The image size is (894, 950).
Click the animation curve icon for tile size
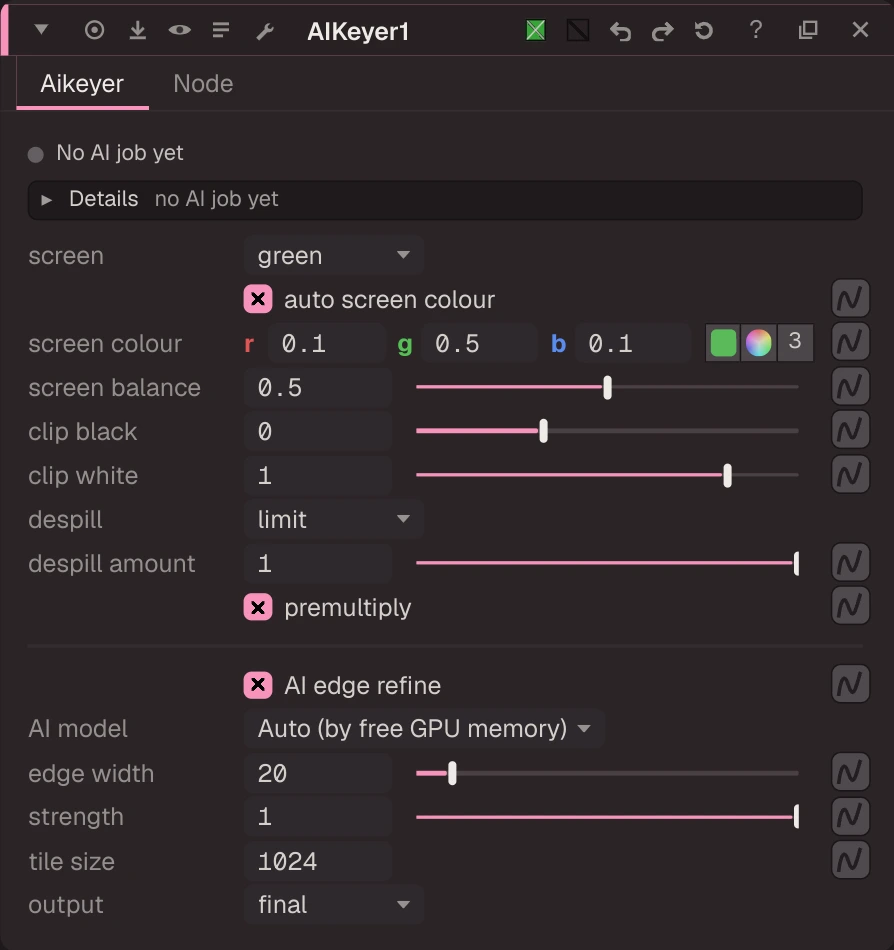point(850,860)
